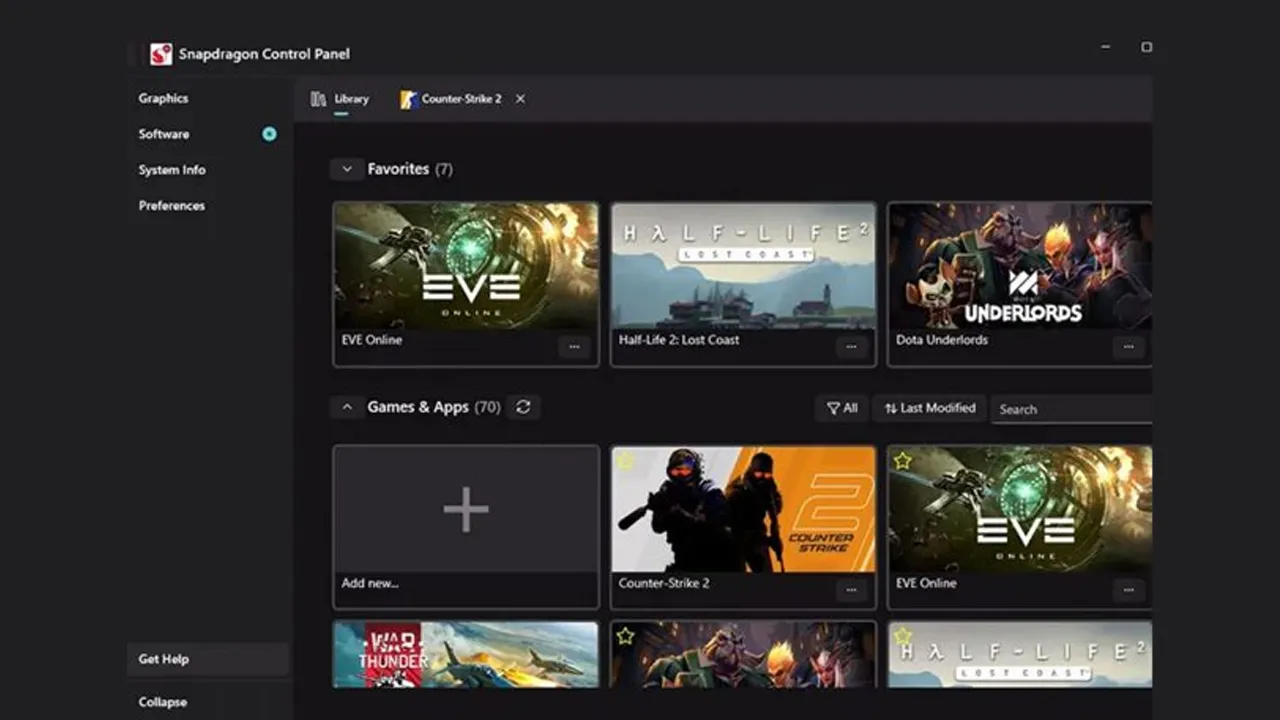Open the All filter dropdown
The image size is (1280, 720).
842,408
